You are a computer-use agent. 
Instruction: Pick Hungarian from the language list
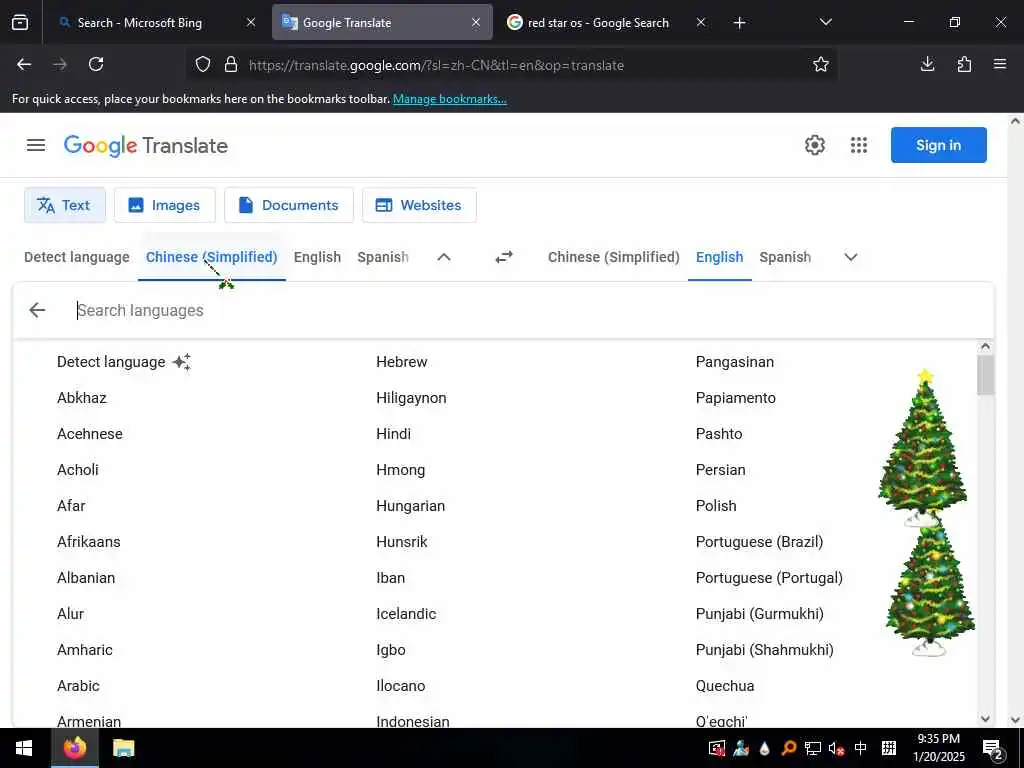point(411,506)
